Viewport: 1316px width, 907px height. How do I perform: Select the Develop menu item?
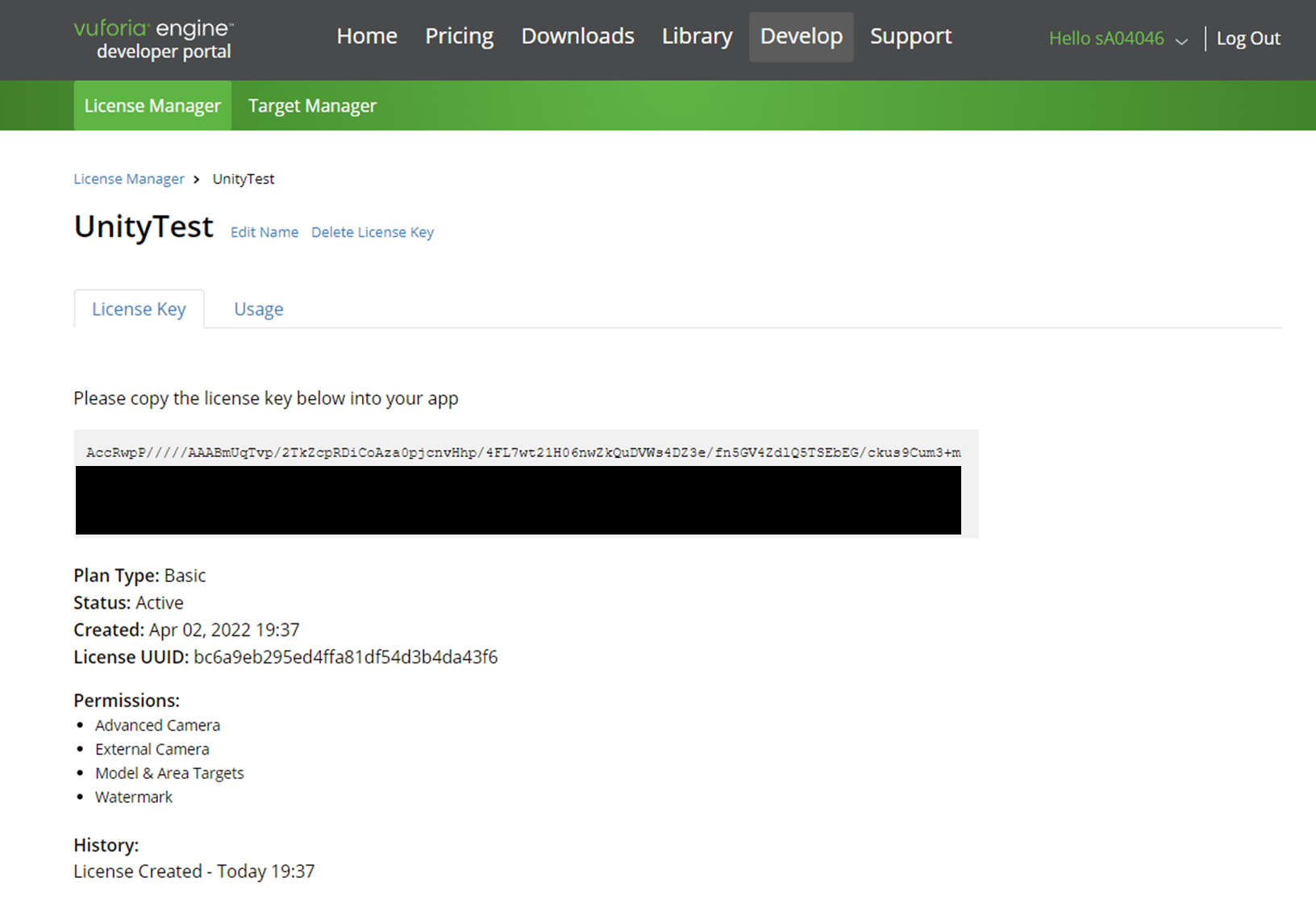[x=801, y=37]
